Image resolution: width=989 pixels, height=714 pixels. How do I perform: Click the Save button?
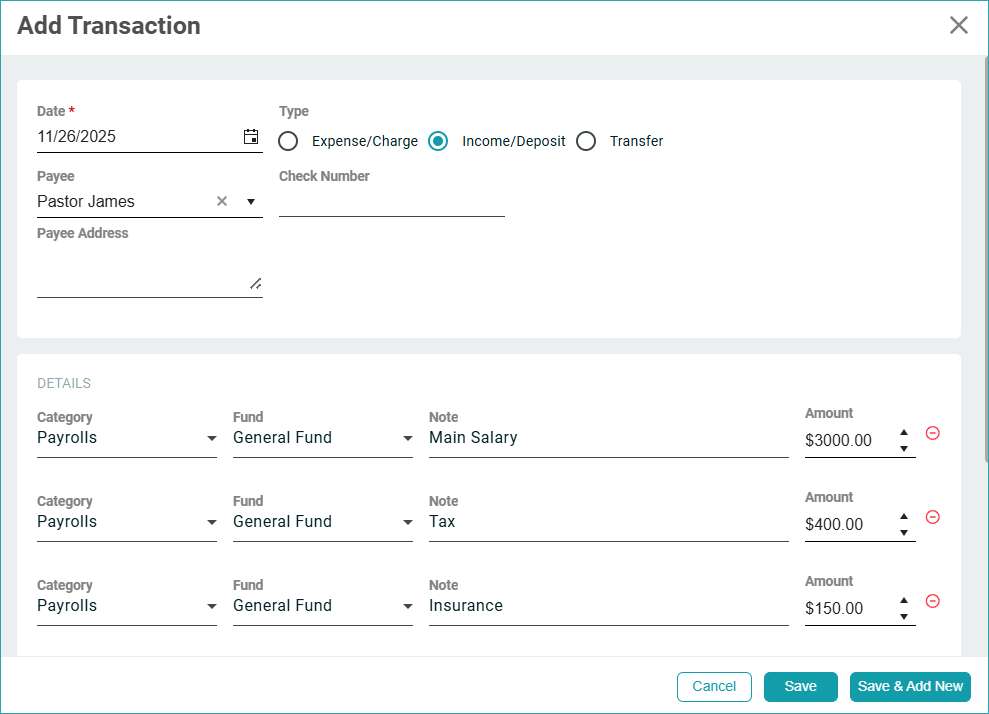(x=800, y=686)
